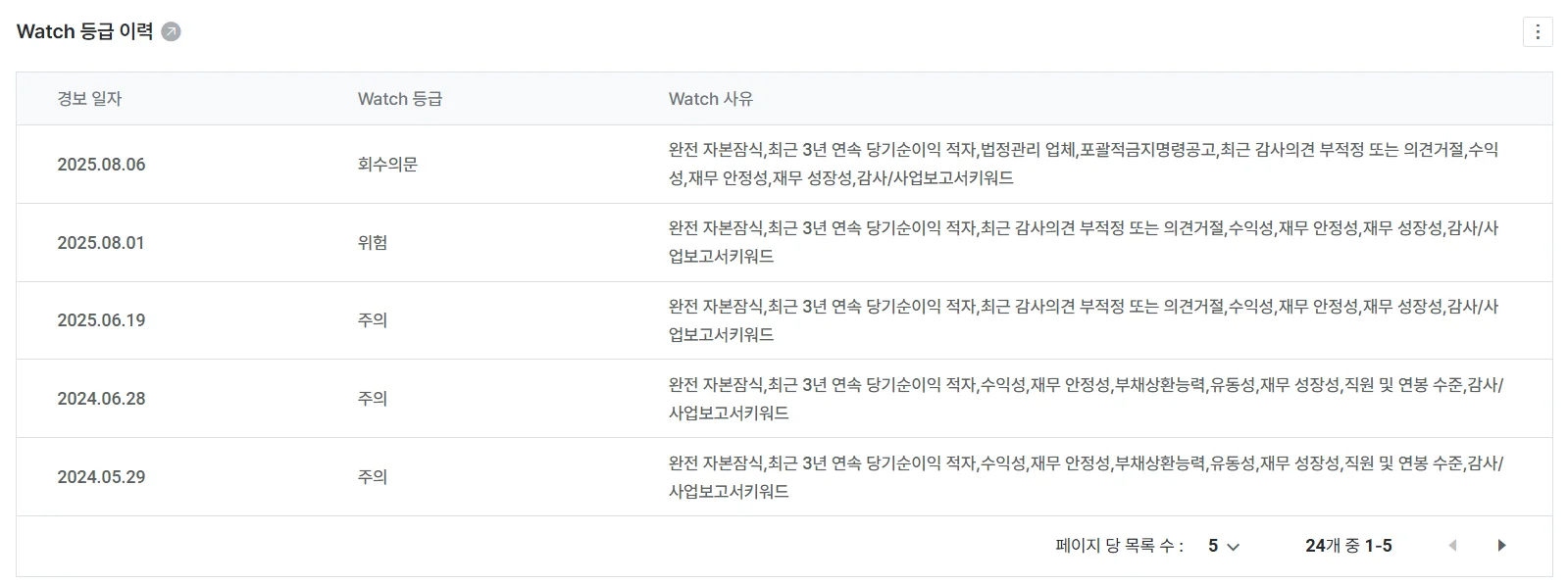The width and height of the screenshot is (1568, 583).
Task: Select the date 2024.05.29
Action: [x=100, y=476]
